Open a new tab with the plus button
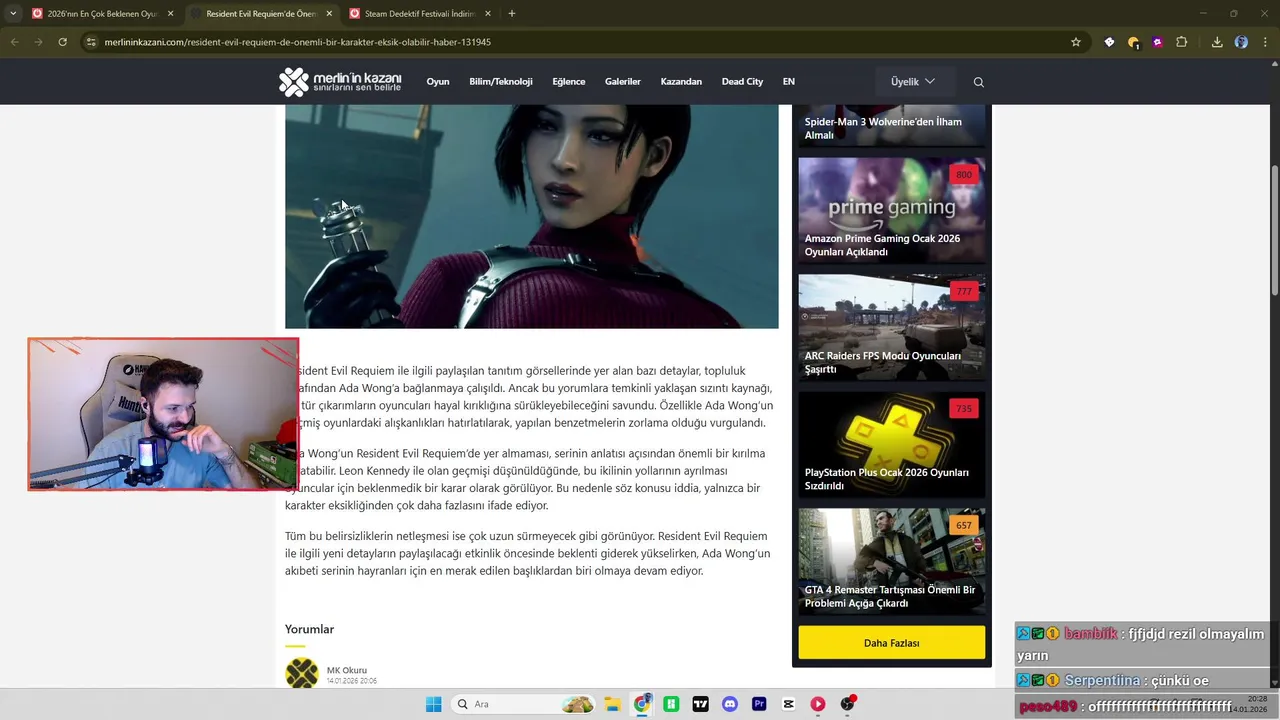The width and height of the screenshot is (1280, 720). [x=512, y=14]
